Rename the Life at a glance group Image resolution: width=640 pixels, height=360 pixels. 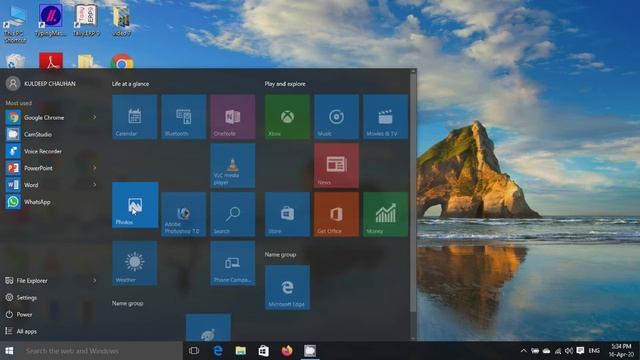point(131,84)
